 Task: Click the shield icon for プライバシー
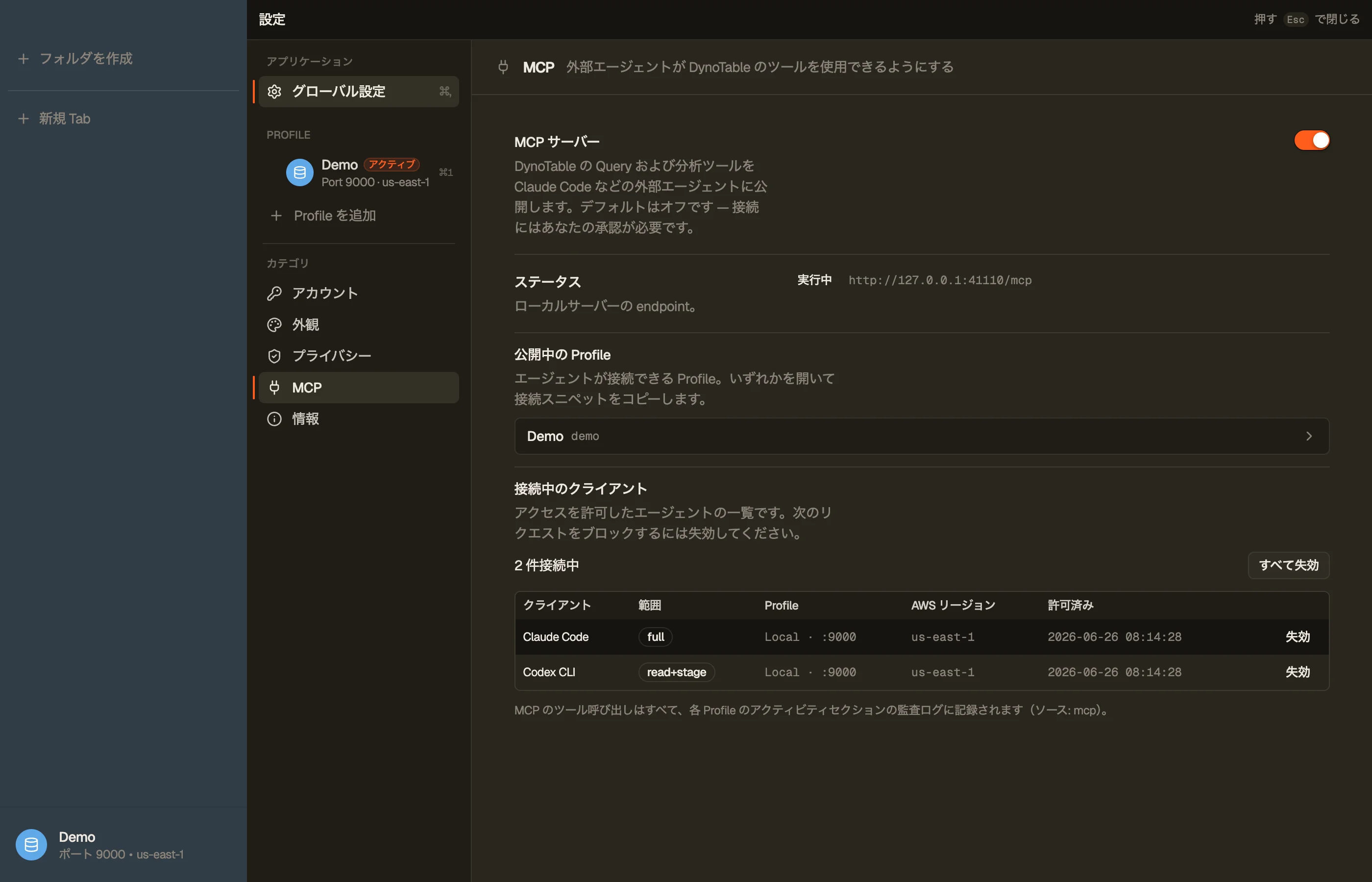[274, 356]
